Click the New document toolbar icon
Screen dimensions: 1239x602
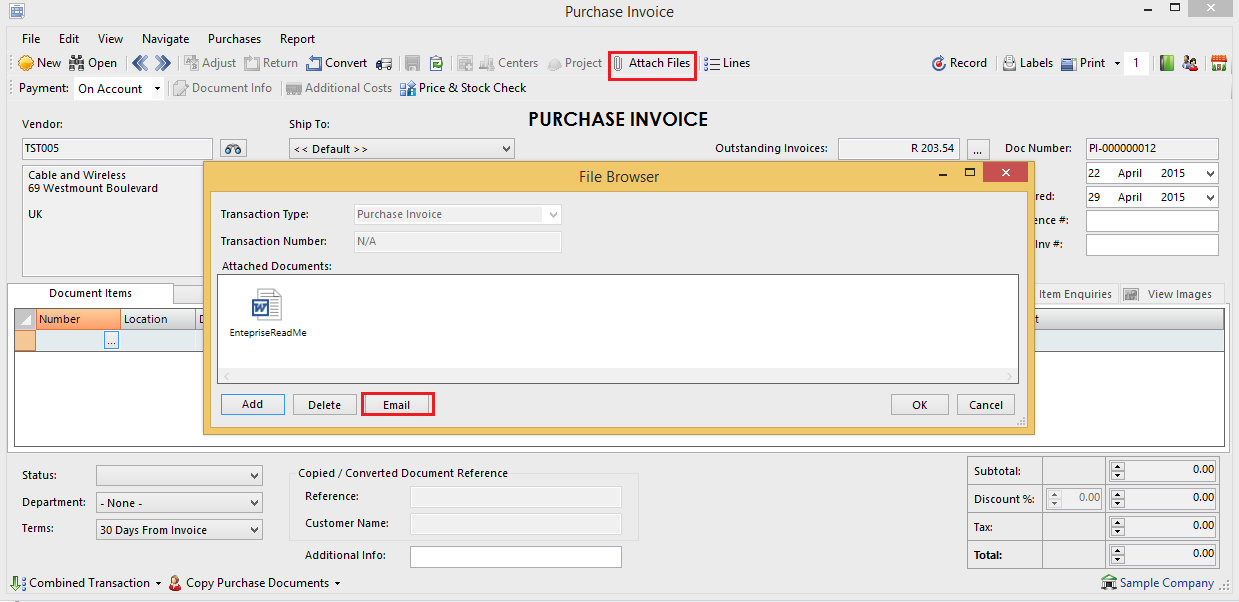(x=39, y=63)
